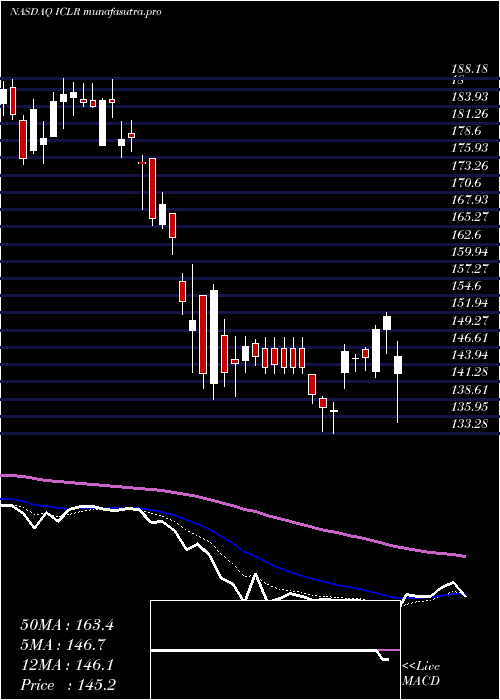This screenshot has width=500, height=700.
Task: Click the MACD histogram box
Action: pos(275,650)
